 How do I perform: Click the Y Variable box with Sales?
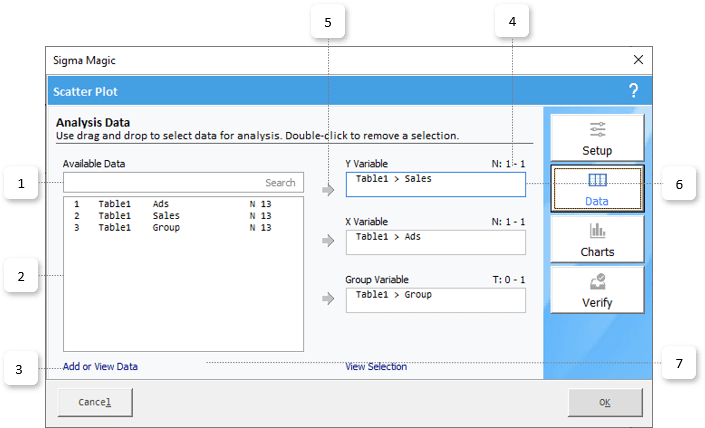pos(436,184)
